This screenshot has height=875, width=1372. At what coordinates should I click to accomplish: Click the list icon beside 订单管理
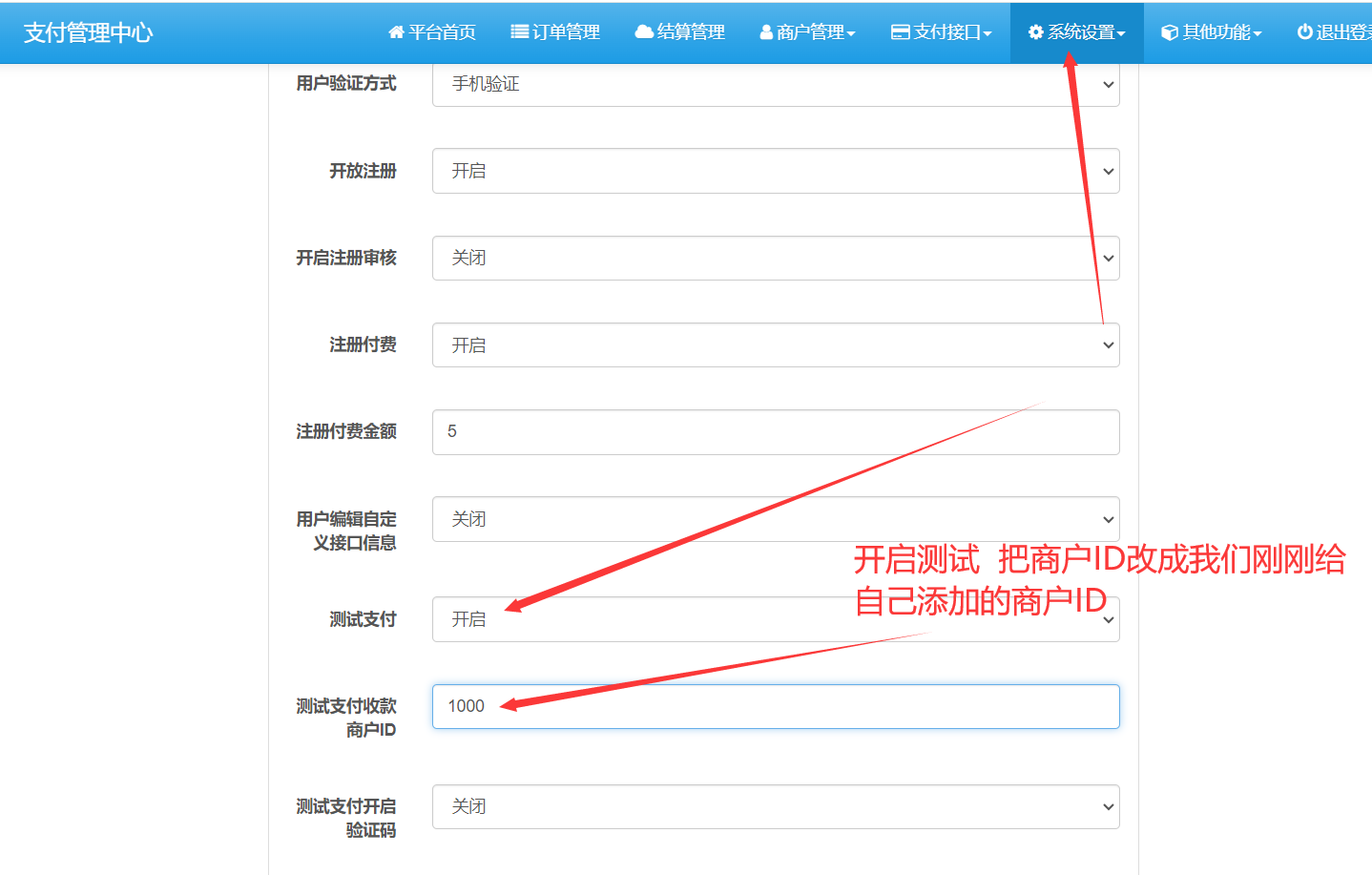click(x=519, y=32)
